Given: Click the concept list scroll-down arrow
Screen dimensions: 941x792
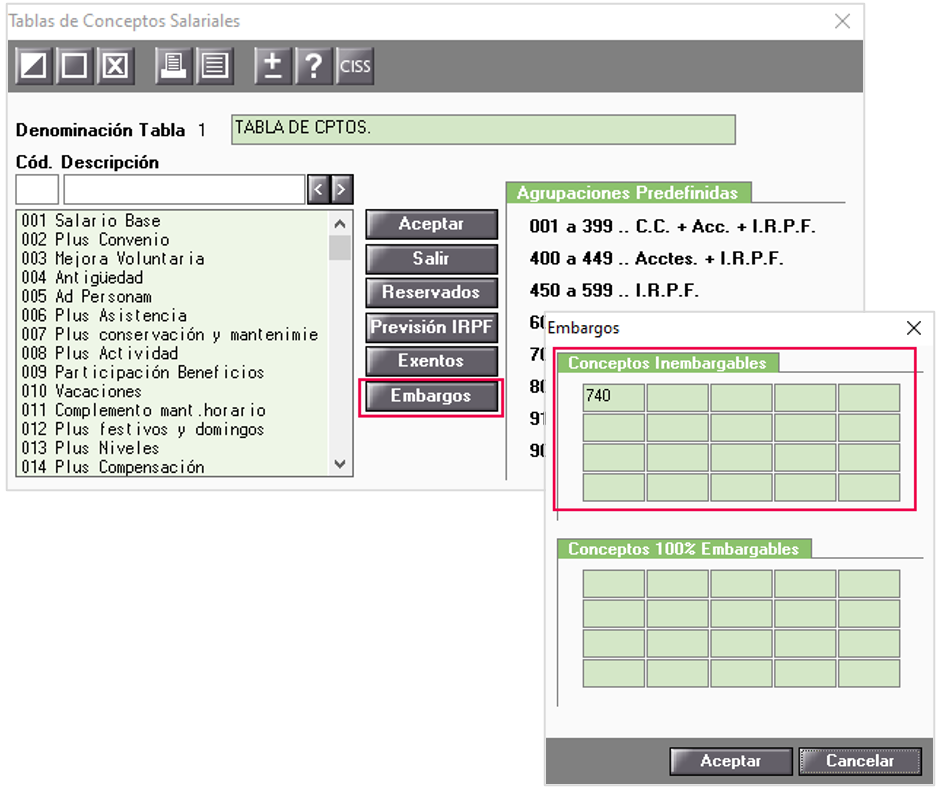Looking at the screenshot, I should coord(340,464).
